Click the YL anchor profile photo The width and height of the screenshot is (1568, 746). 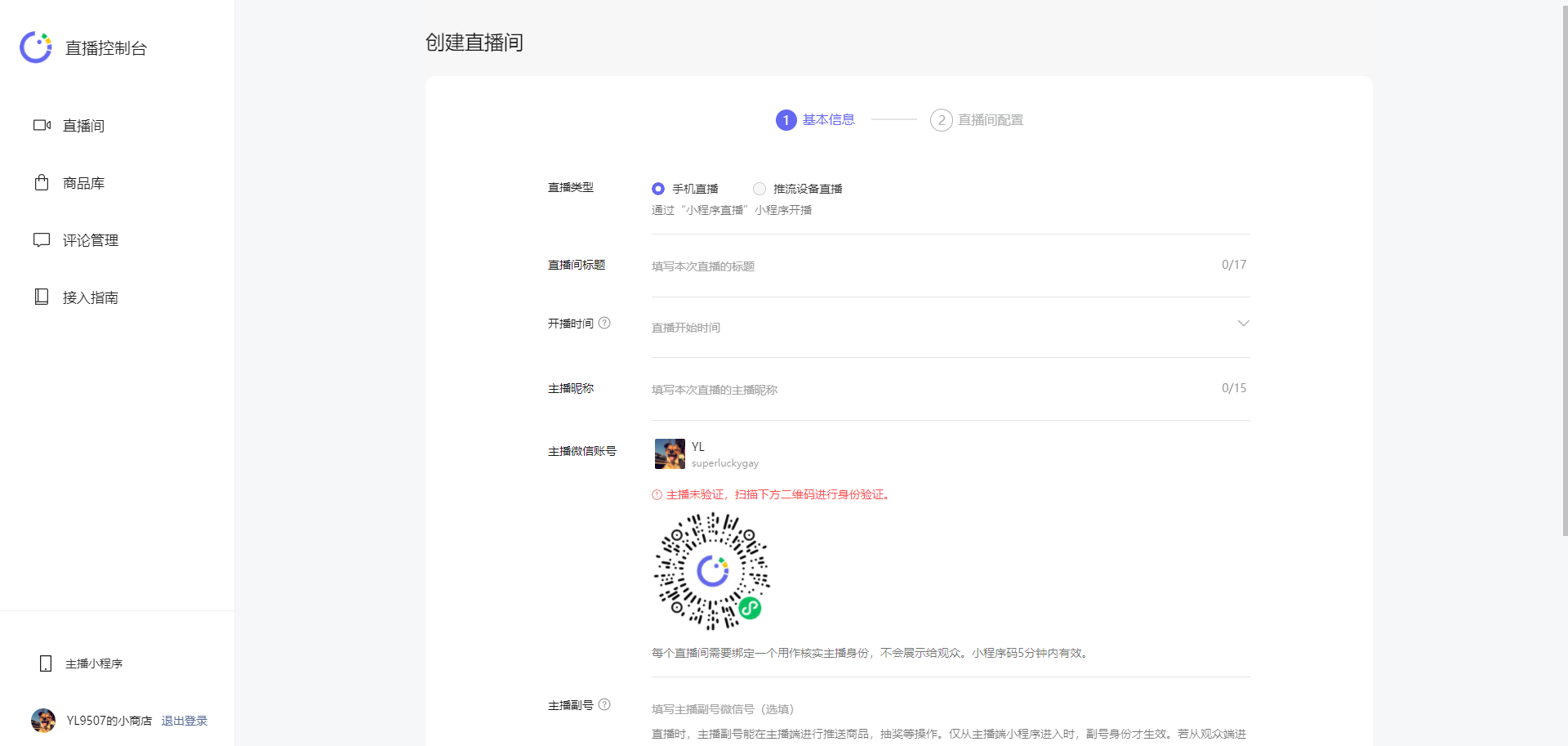pos(670,453)
